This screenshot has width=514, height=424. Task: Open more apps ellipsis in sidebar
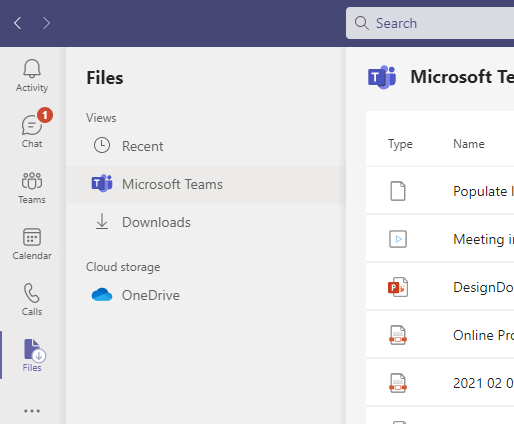32,411
